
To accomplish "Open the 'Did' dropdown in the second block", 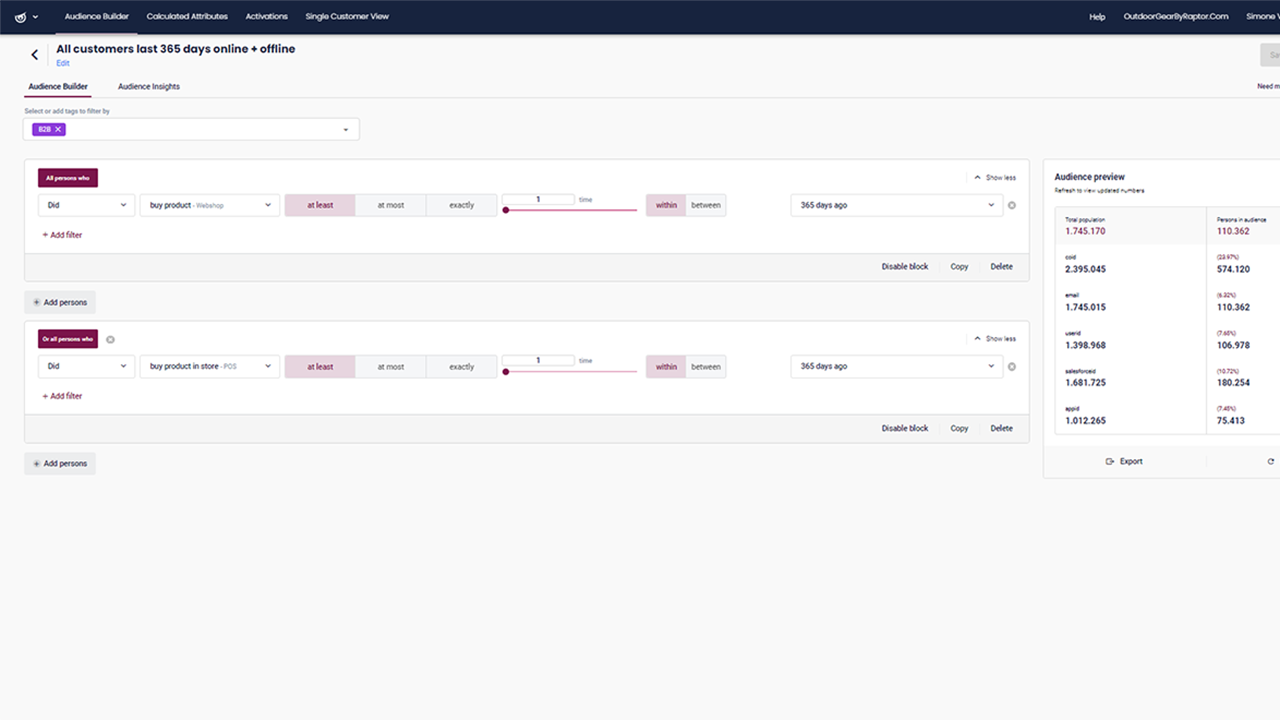I will coord(86,367).
